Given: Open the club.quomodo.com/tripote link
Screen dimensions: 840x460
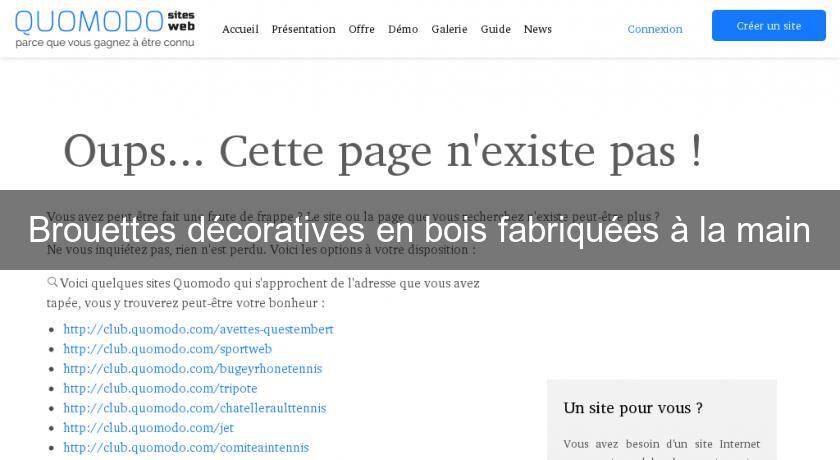Looking at the screenshot, I should pos(160,388).
